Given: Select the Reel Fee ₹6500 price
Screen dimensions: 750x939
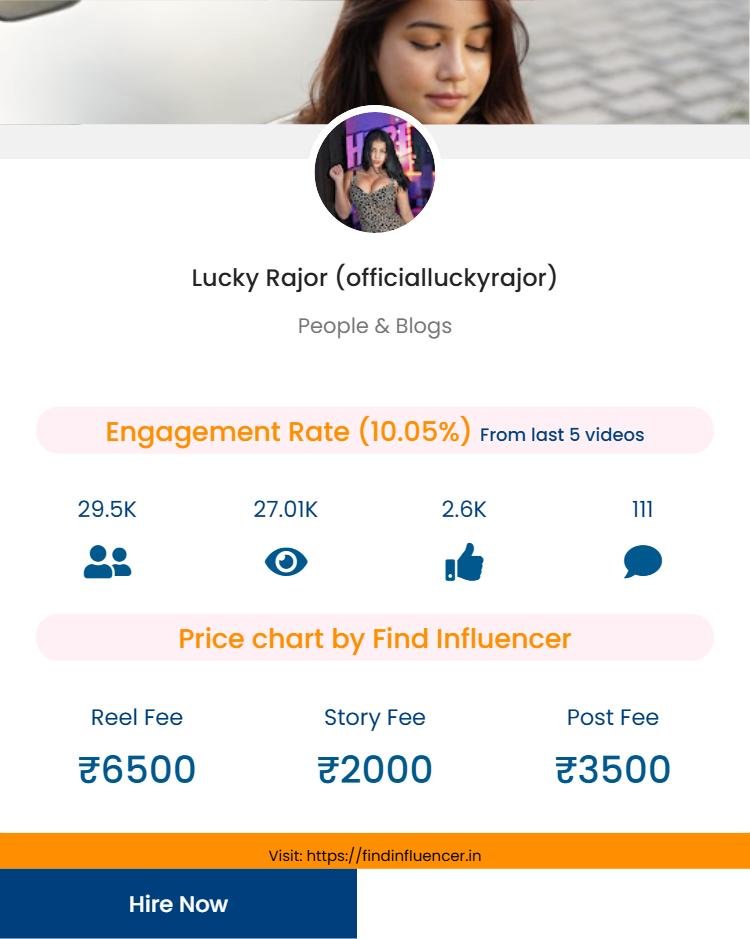Looking at the screenshot, I should click(137, 769).
